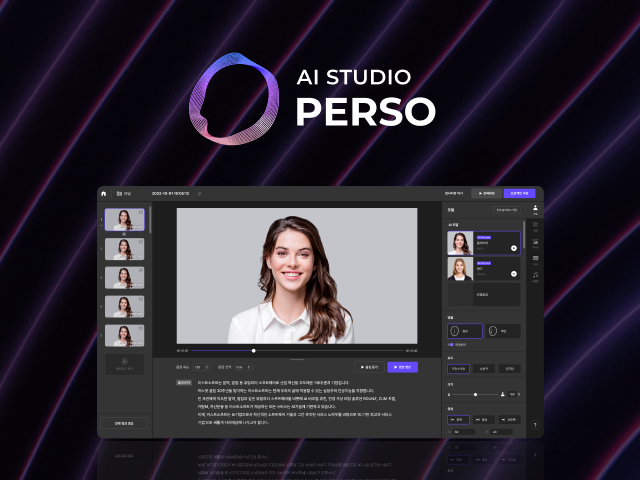Viewport: 640px width, 480px height.
Task: Play the first AI model's preview clip
Action: coord(513,247)
